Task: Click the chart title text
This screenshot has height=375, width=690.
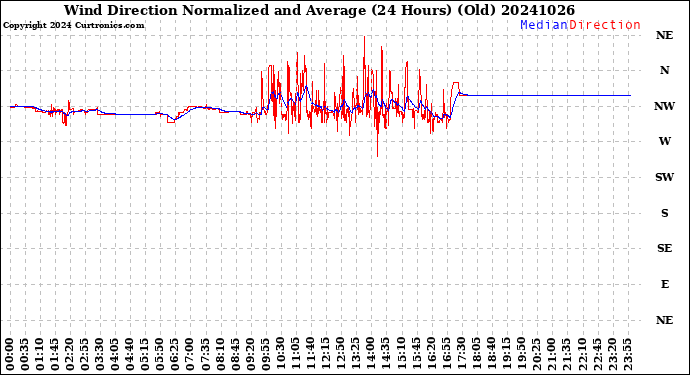Action: click(x=319, y=10)
